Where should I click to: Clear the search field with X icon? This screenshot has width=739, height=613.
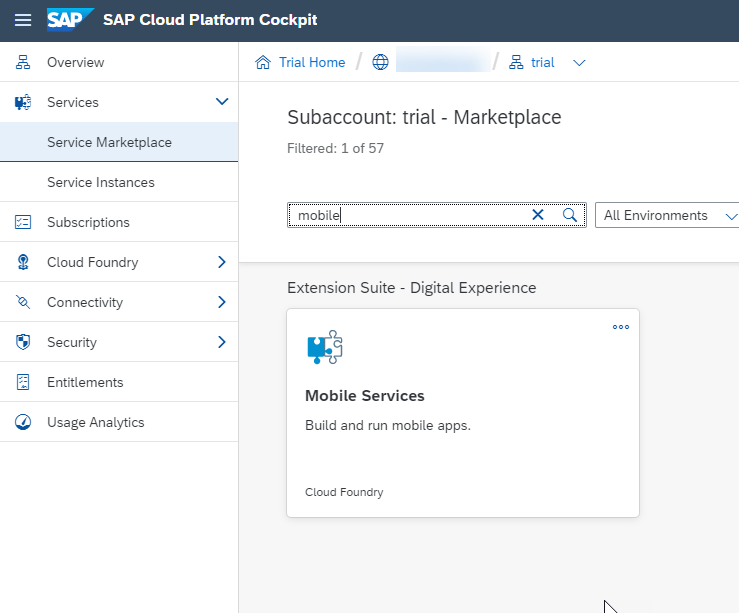(x=538, y=215)
